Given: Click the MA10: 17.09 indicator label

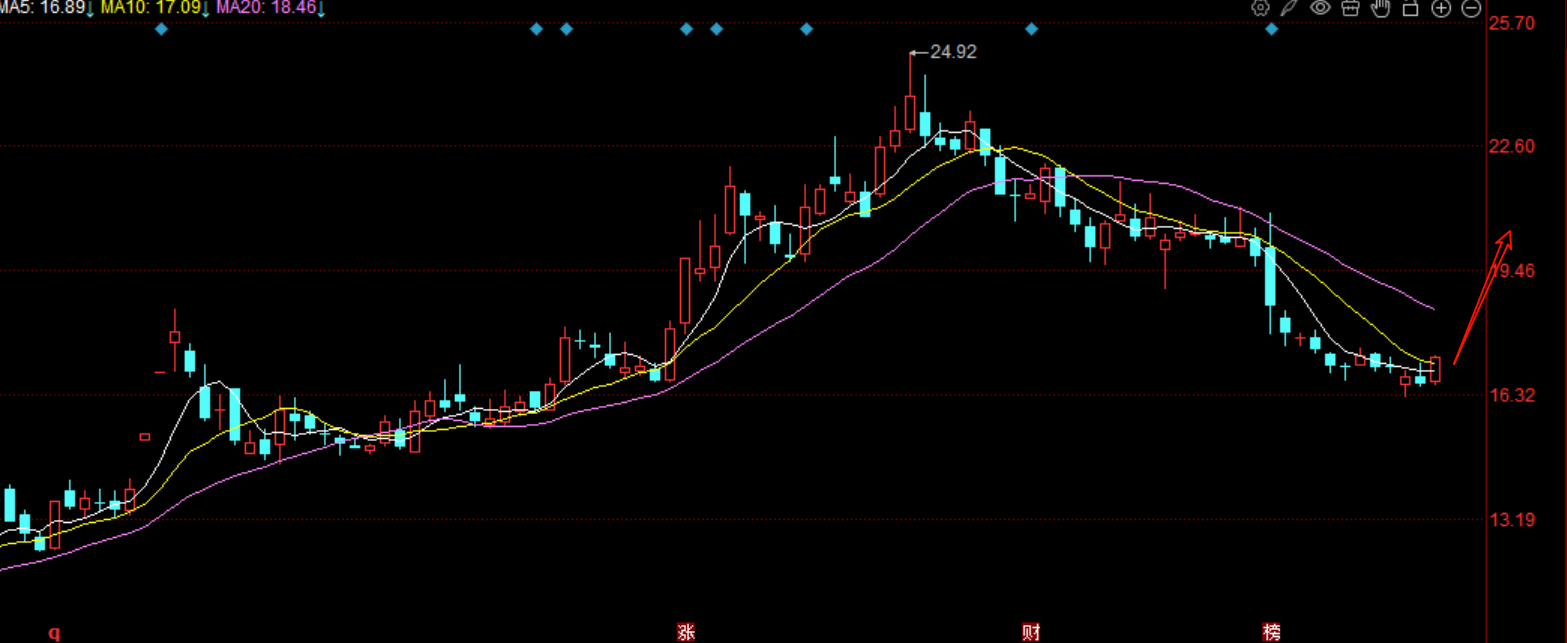Looking at the screenshot, I should tap(153, 7).
